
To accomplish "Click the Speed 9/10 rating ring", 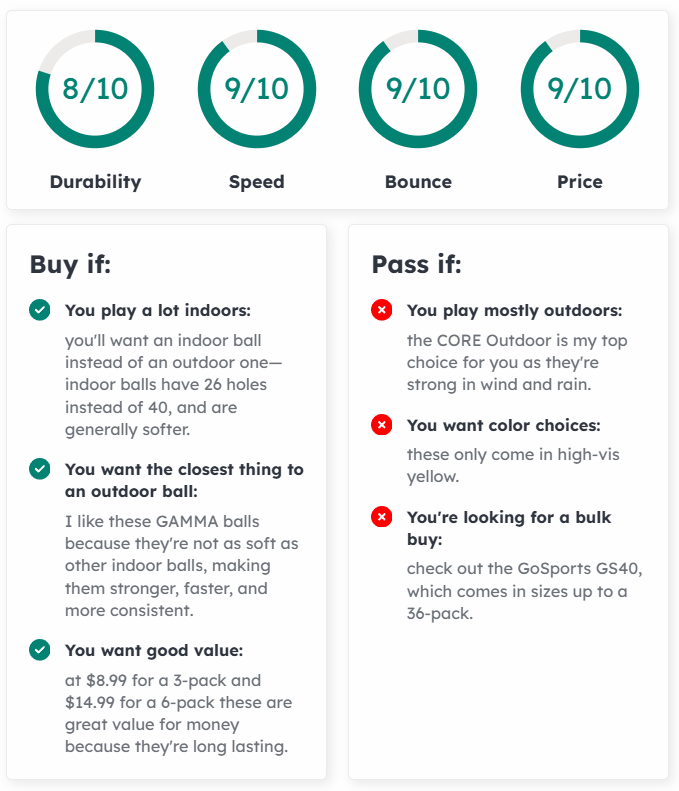I will [257, 89].
